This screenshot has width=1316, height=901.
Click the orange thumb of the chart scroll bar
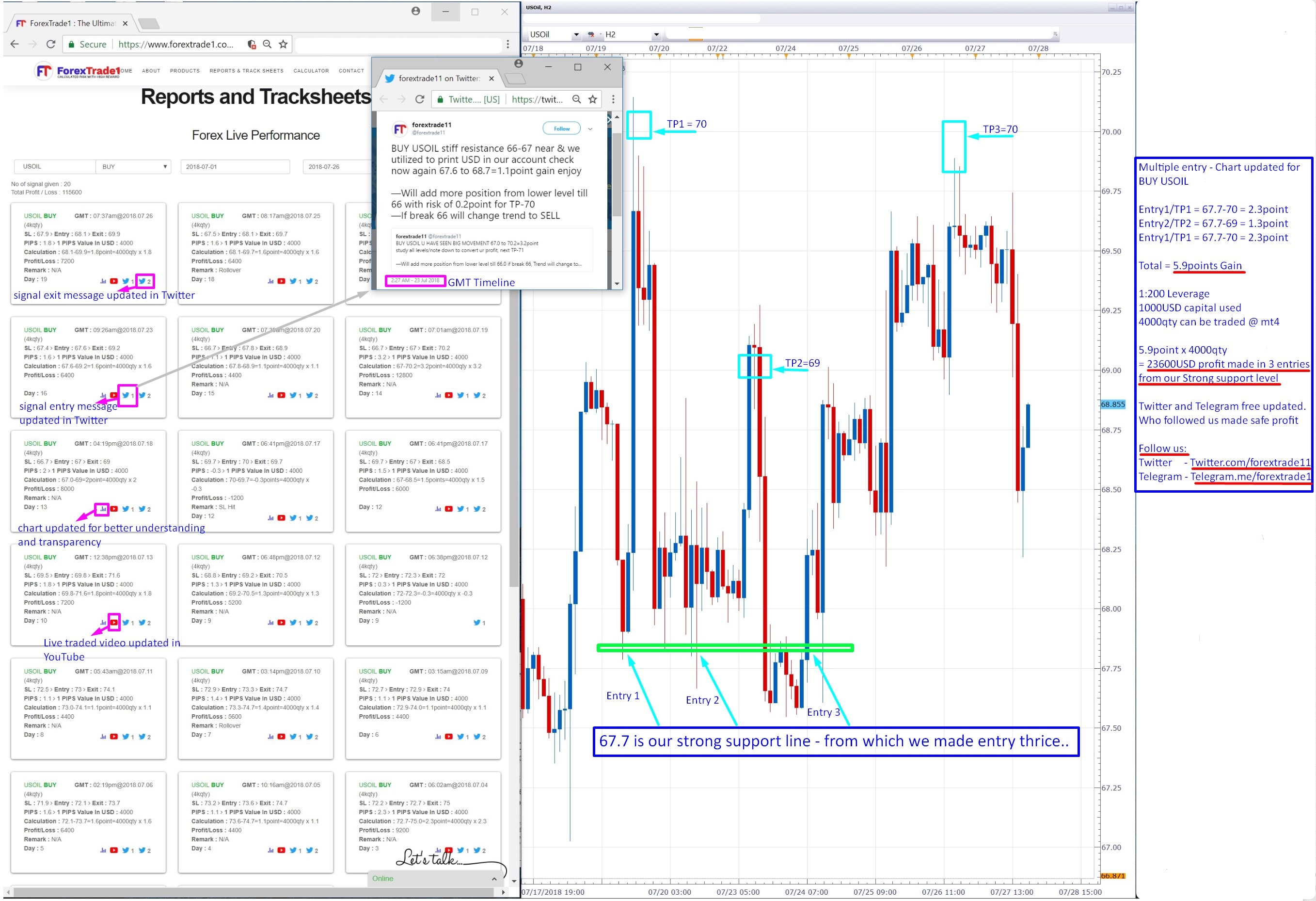point(696,40)
